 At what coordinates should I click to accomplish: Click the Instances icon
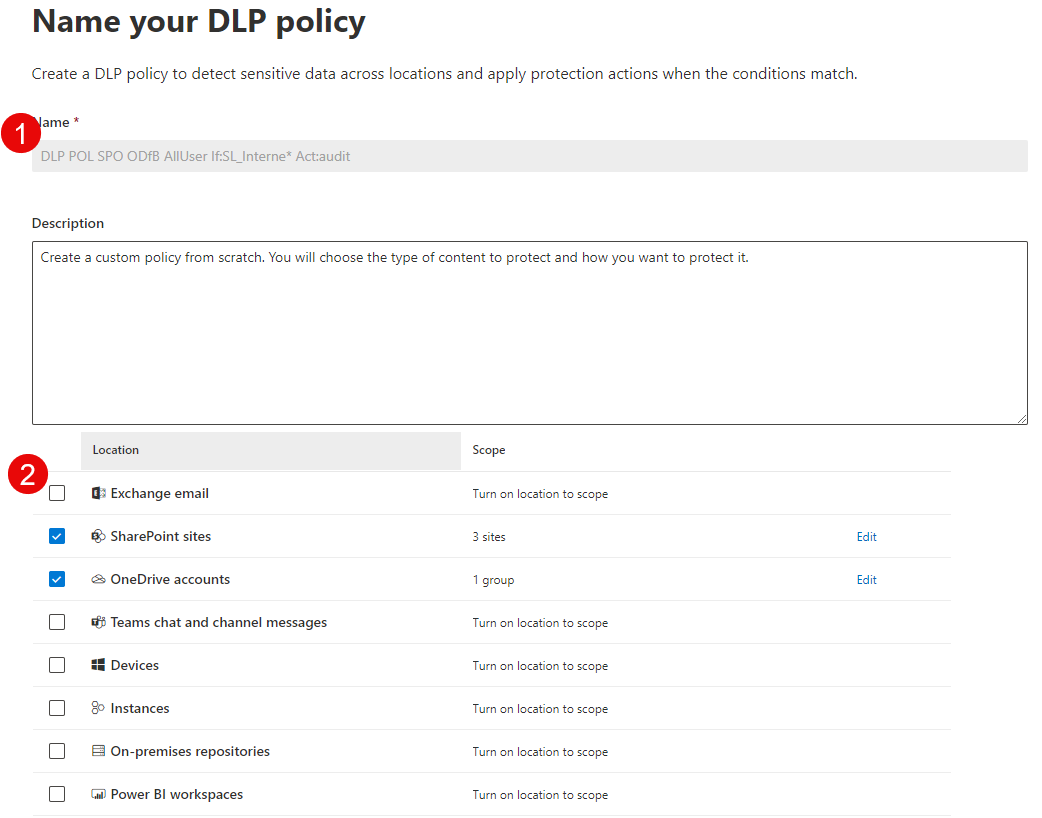pos(98,708)
